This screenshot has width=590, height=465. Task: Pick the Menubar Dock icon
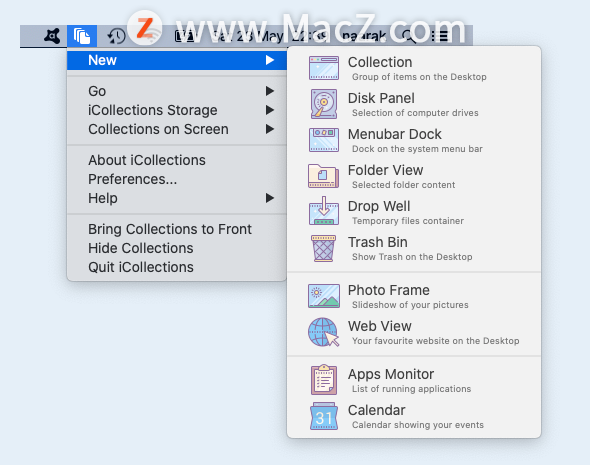tap(324, 140)
